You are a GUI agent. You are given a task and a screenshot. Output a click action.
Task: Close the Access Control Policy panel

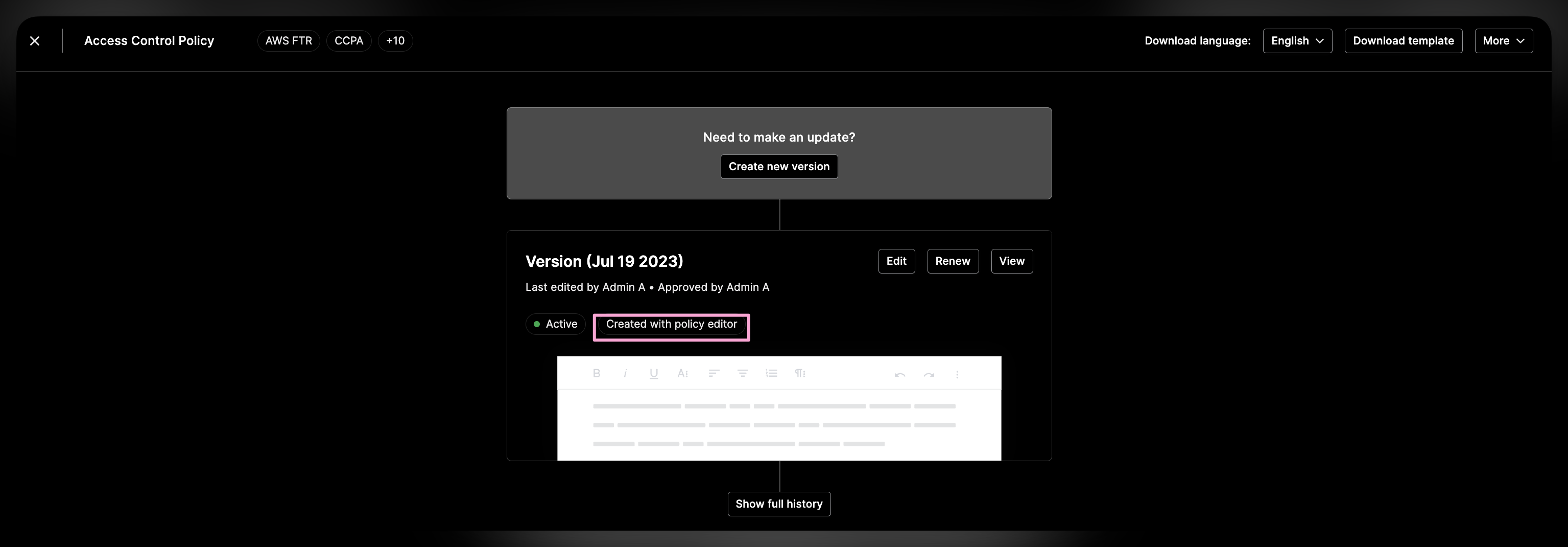pyautogui.click(x=35, y=41)
